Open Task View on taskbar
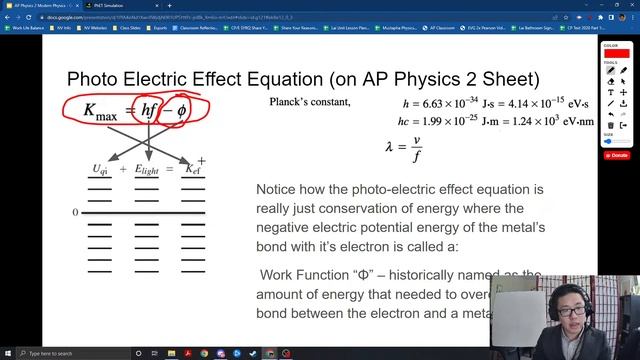 click(155, 353)
